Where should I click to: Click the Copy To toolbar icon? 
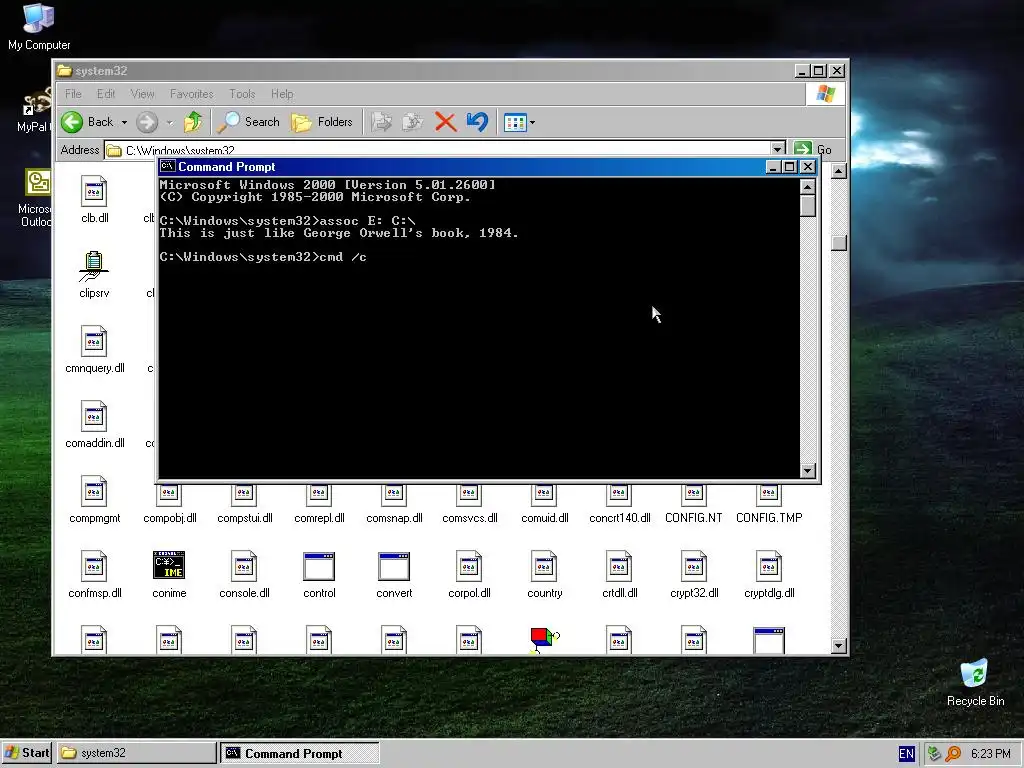pyautogui.click(x=413, y=122)
